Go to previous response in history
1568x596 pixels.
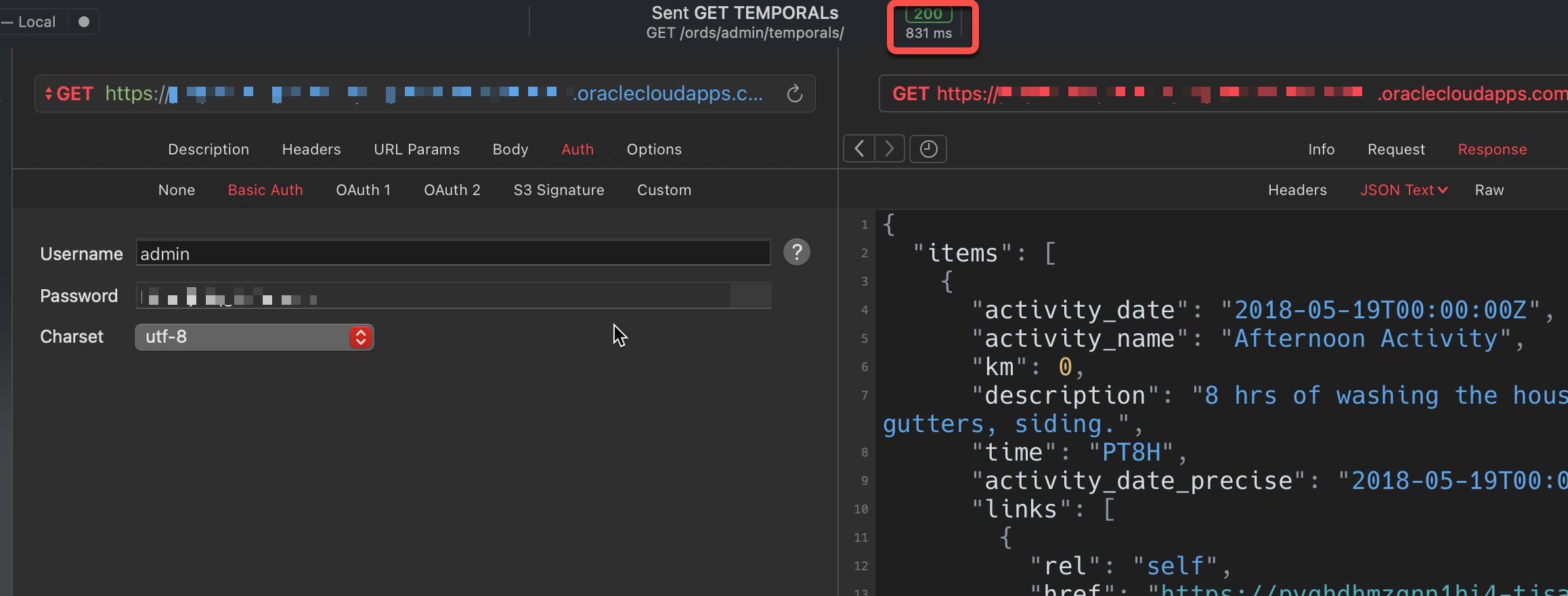859,149
